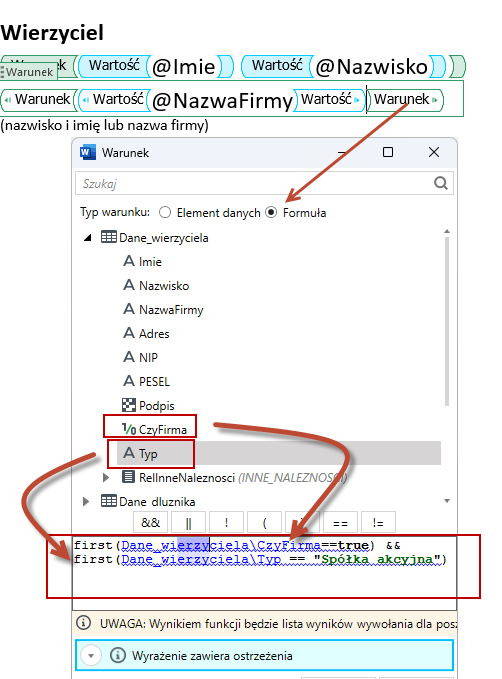Click inside the formula editor text area
502x679 pixels.
[264, 572]
